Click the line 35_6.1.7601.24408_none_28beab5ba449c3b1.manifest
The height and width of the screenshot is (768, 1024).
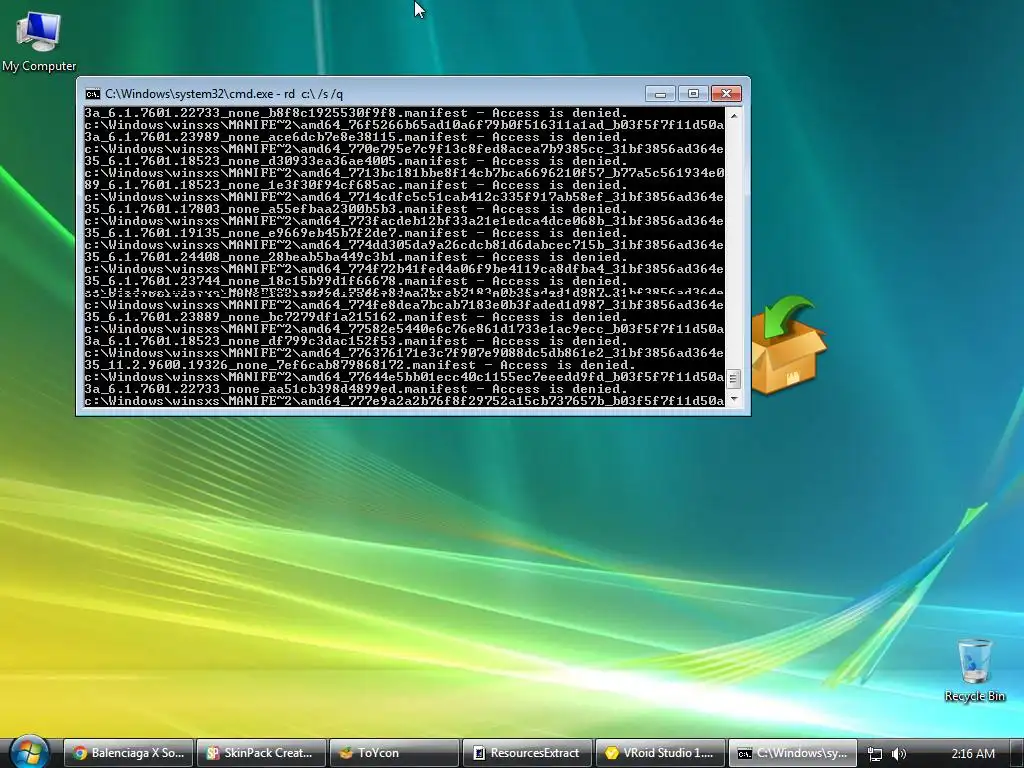pyautogui.click(x=356, y=257)
